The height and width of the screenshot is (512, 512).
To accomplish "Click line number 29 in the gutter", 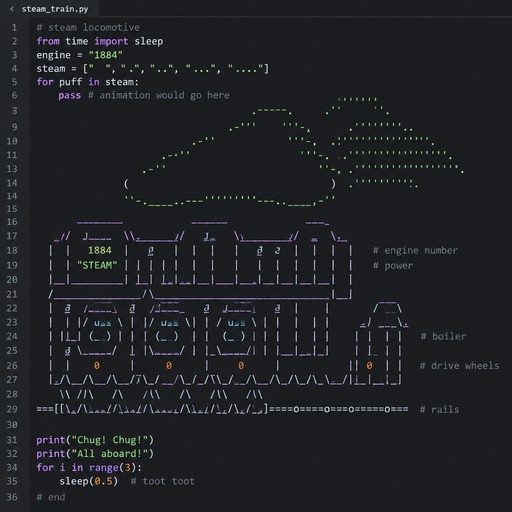I will click(12, 409).
